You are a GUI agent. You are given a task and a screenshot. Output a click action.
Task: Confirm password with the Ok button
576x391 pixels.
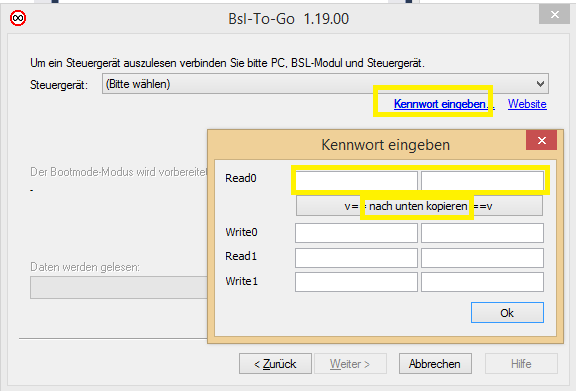point(507,313)
